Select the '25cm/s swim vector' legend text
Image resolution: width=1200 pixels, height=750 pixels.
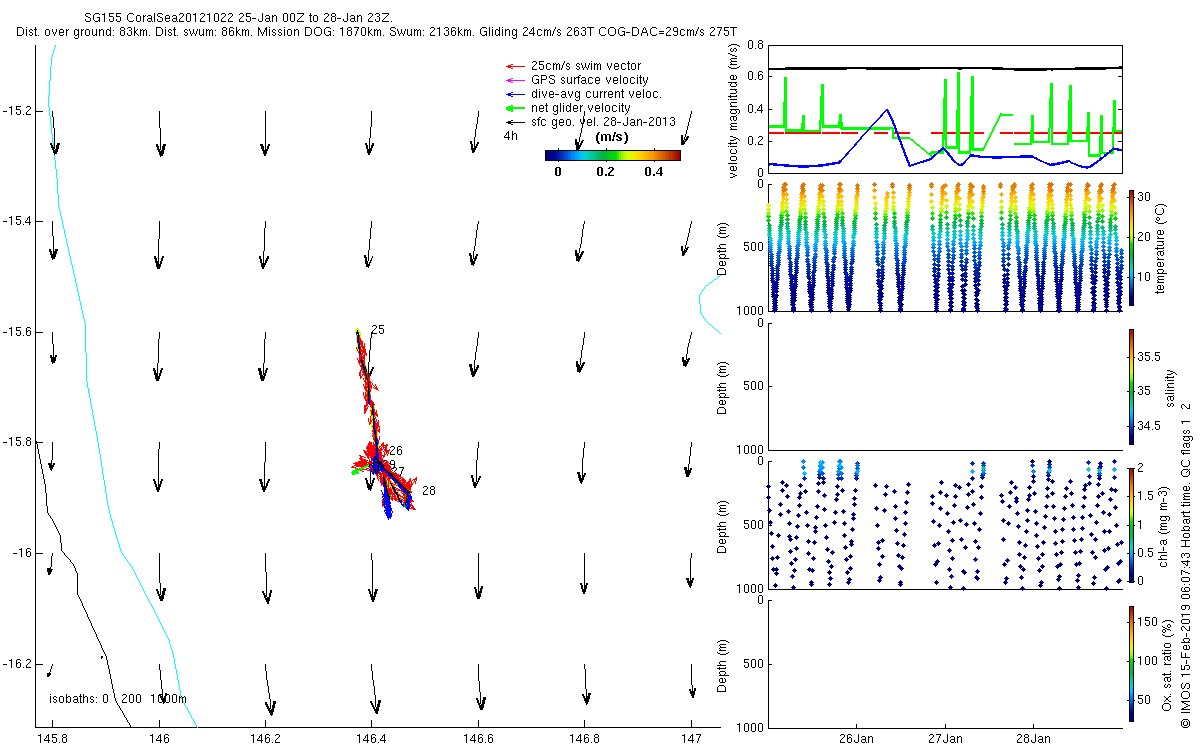pyautogui.click(x=585, y=65)
